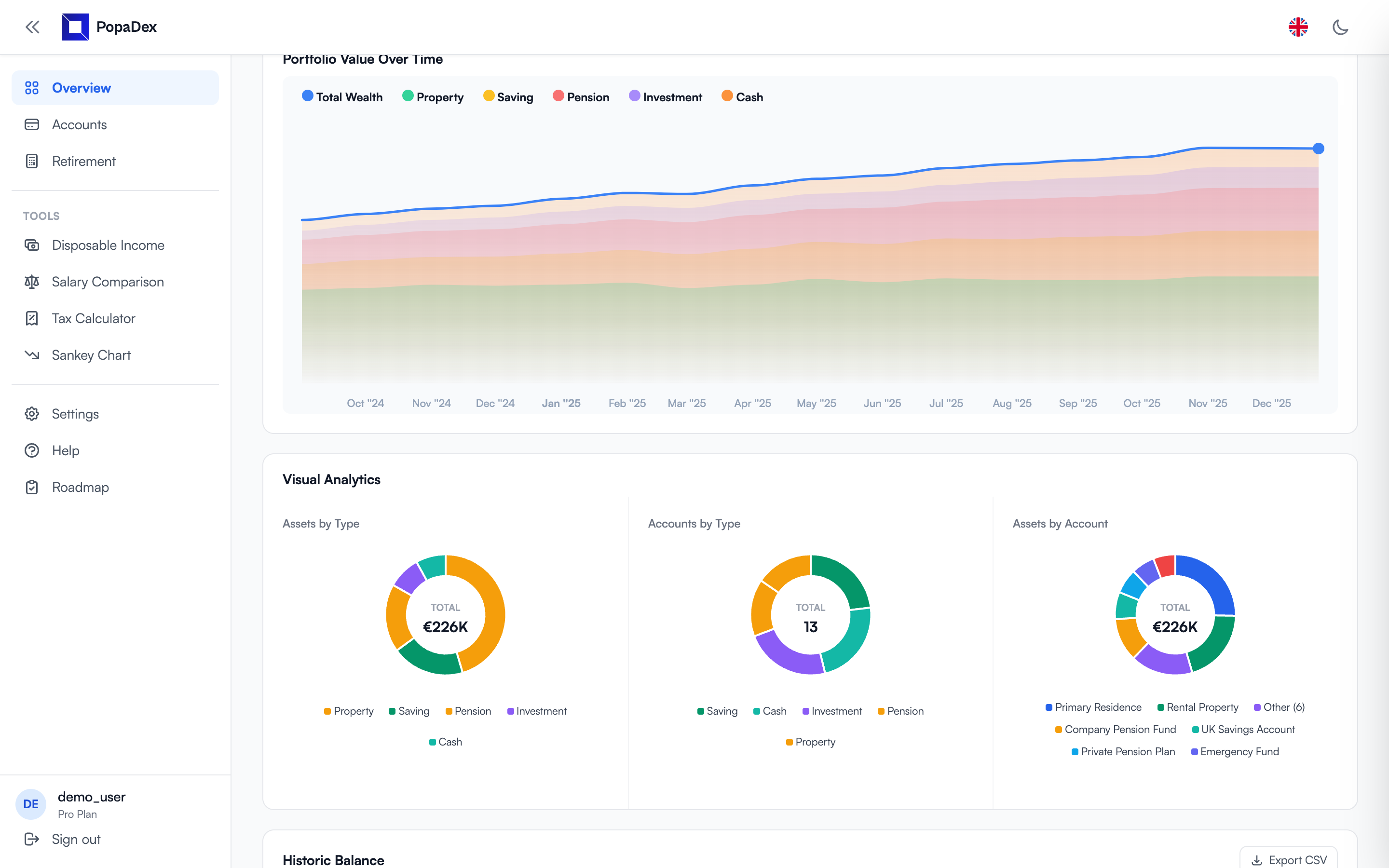The width and height of the screenshot is (1389, 868).
Task: Switch to the Accounts section
Action: coord(79,124)
